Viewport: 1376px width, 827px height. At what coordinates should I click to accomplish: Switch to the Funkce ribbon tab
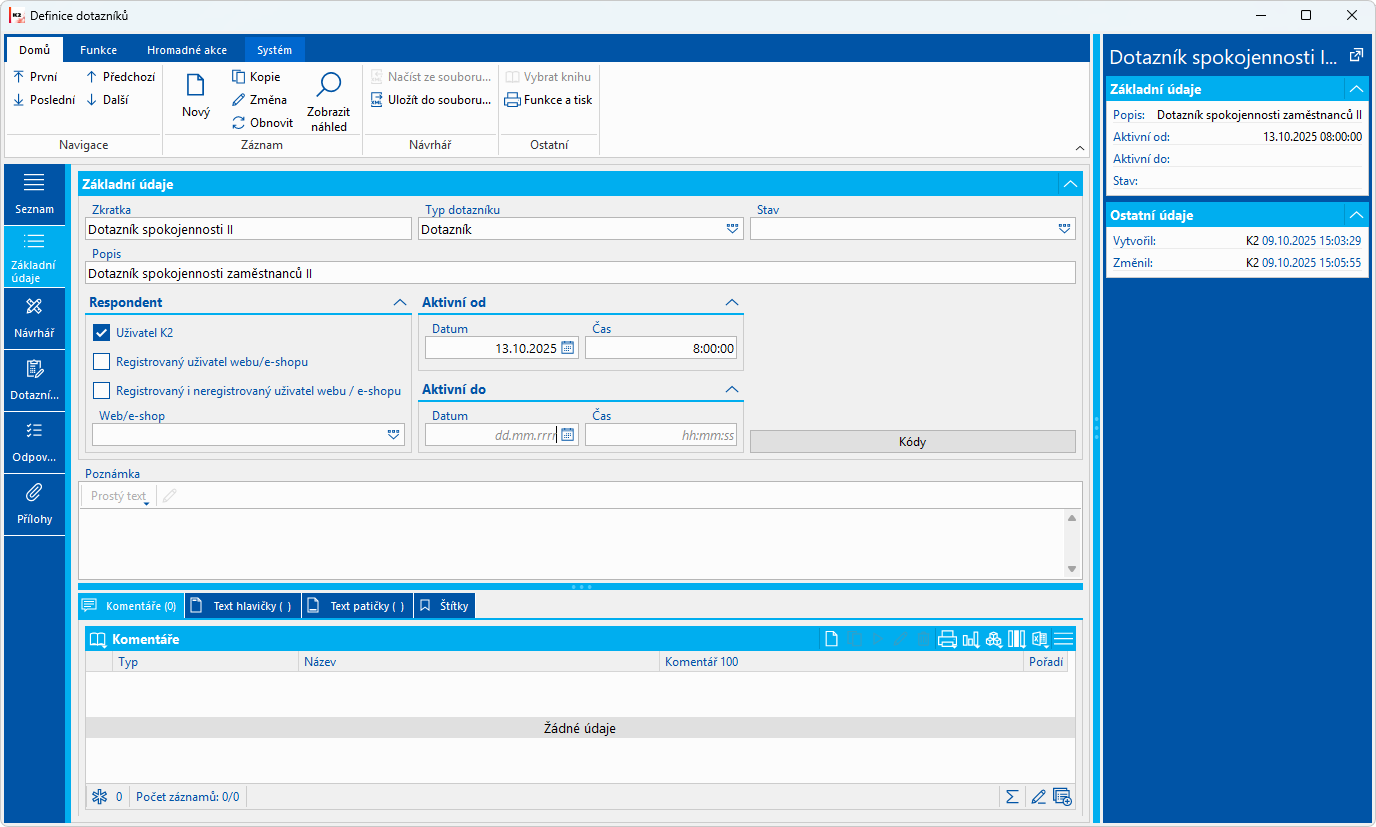tap(98, 50)
